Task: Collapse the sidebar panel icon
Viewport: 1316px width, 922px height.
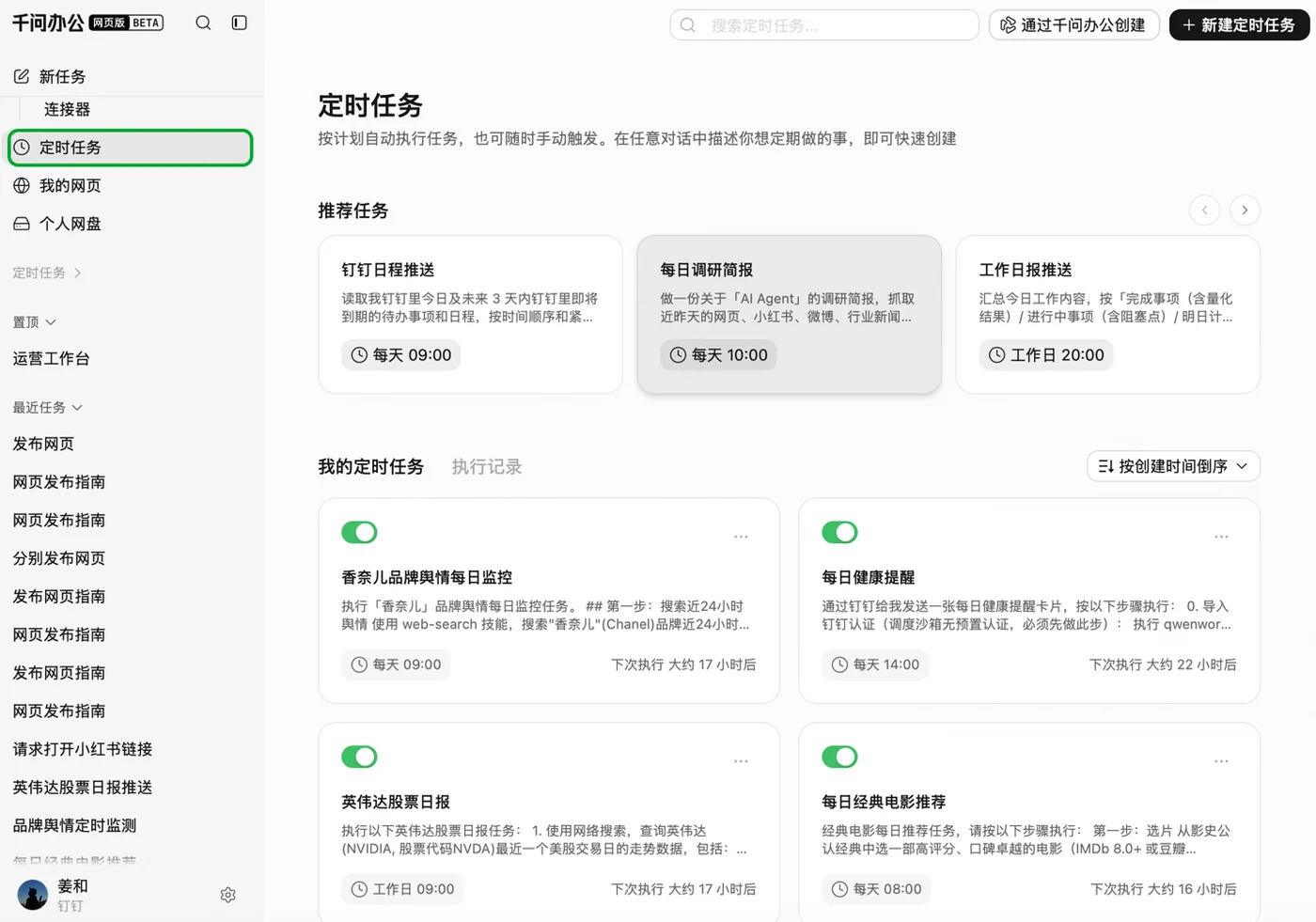Action: (x=240, y=23)
